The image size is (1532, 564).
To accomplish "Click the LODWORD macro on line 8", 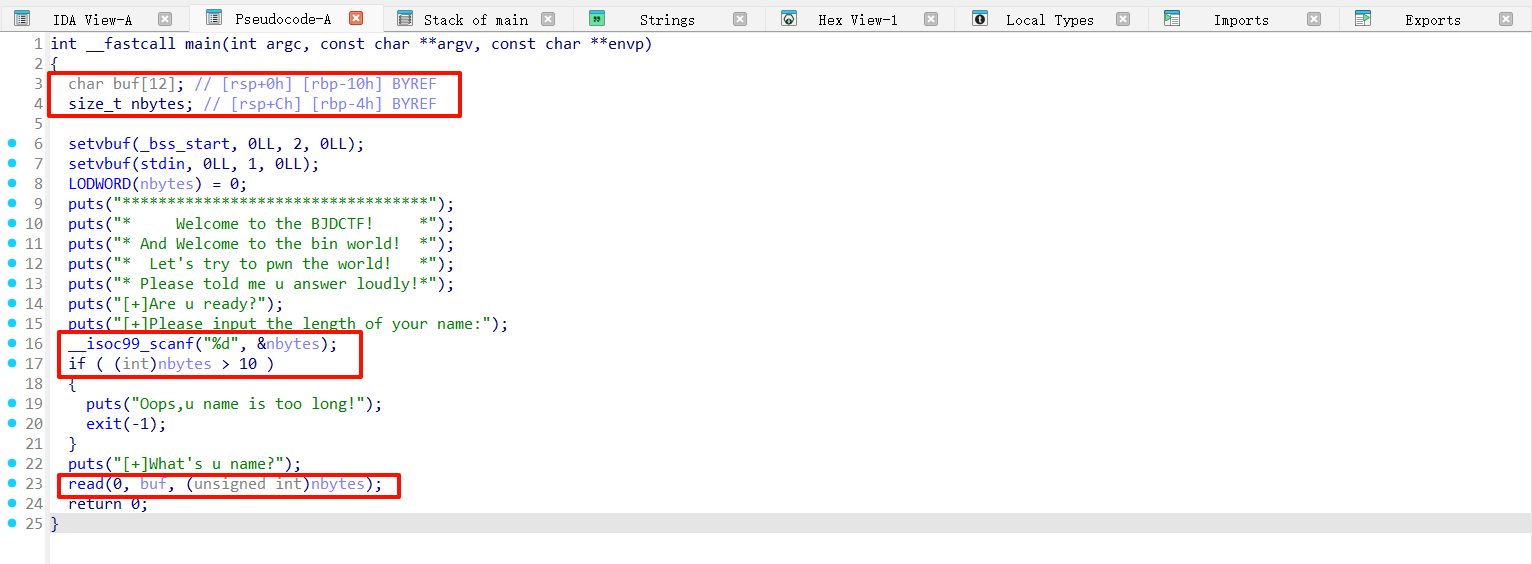I will (100, 184).
